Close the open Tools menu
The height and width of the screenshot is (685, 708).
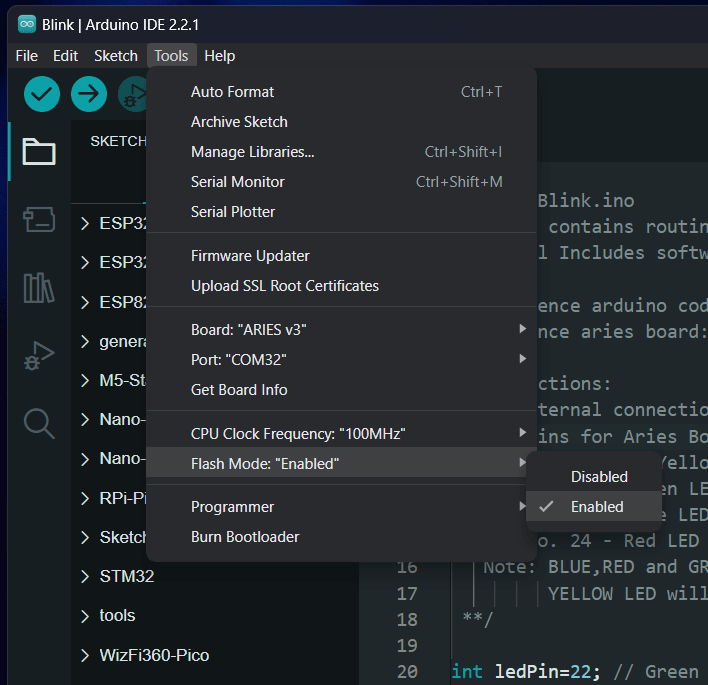pyautogui.click(x=171, y=56)
